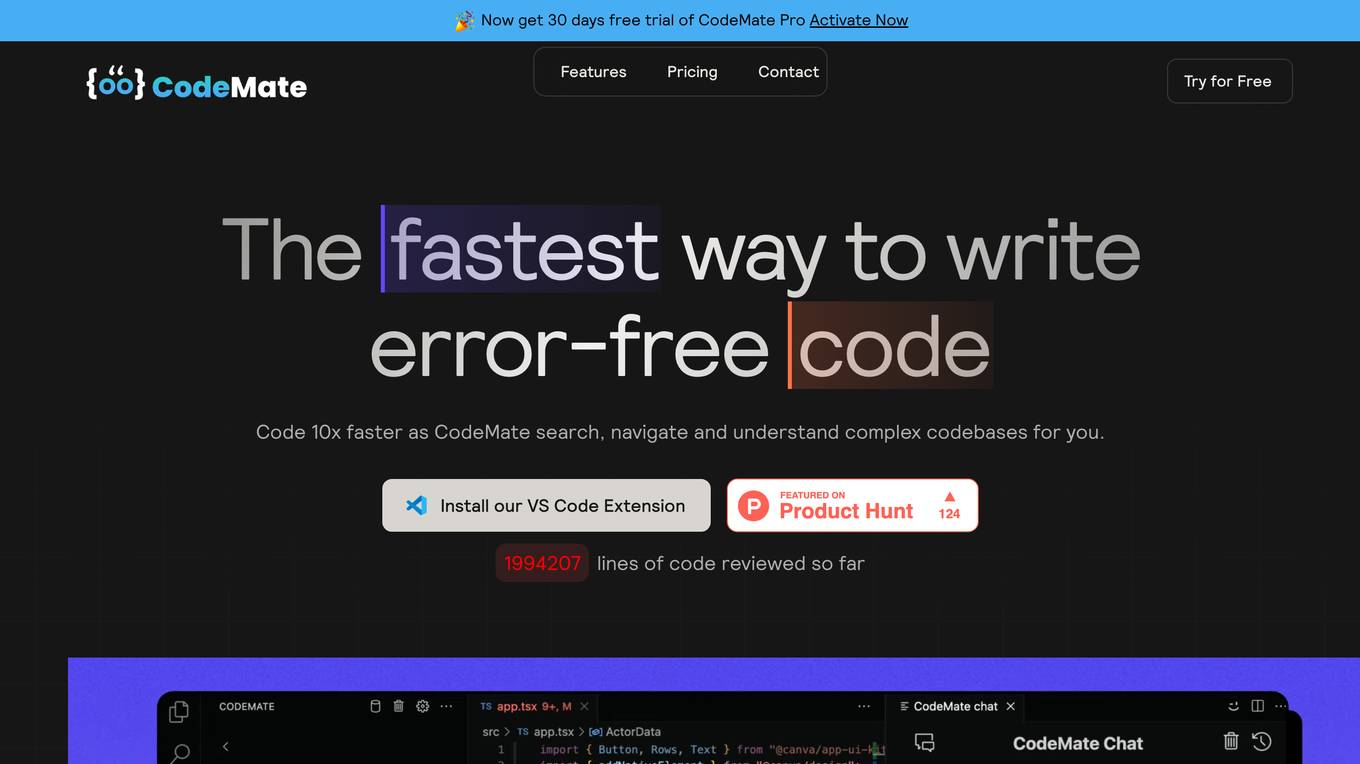This screenshot has width=1360, height=764.
Task: Click the 1994207 lines counter
Action: [x=542, y=563]
